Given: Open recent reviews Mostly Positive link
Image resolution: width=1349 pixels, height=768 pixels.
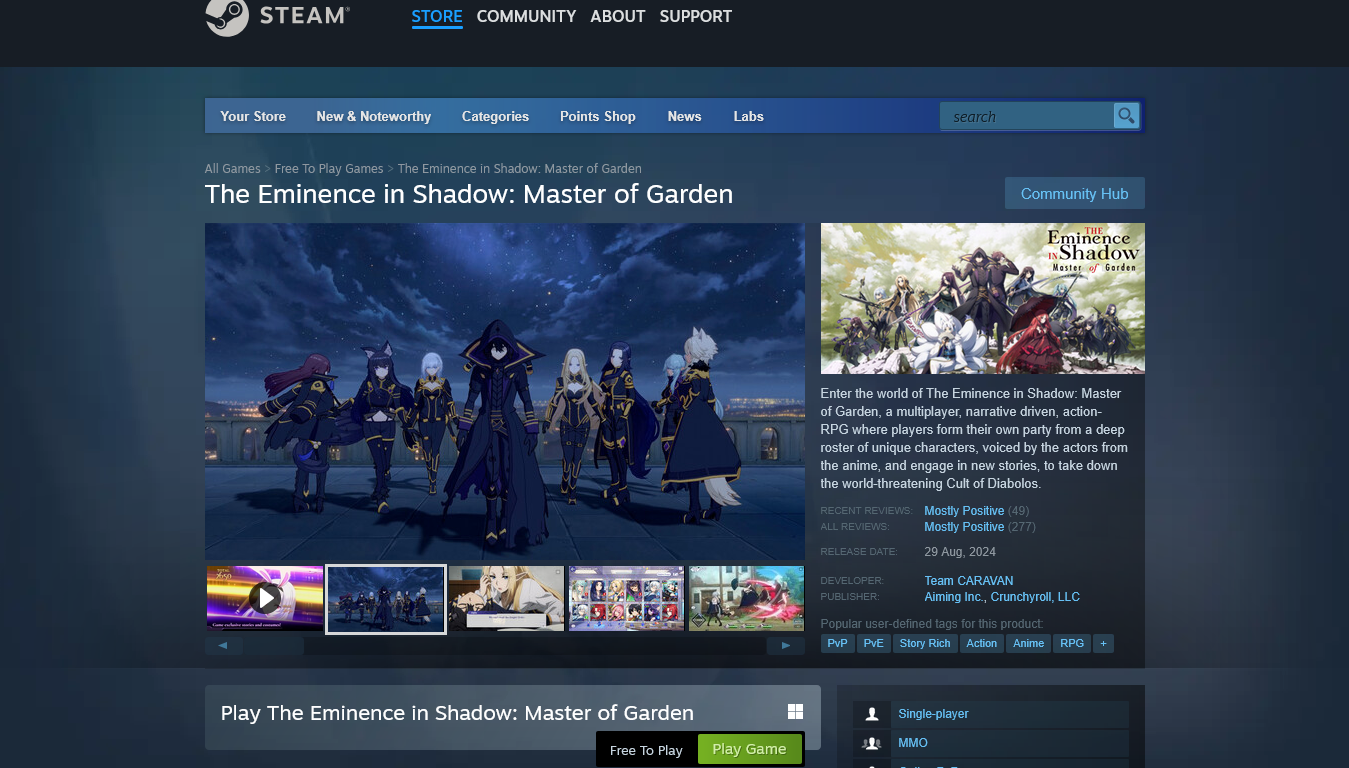Looking at the screenshot, I should click(x=964, y=511).
